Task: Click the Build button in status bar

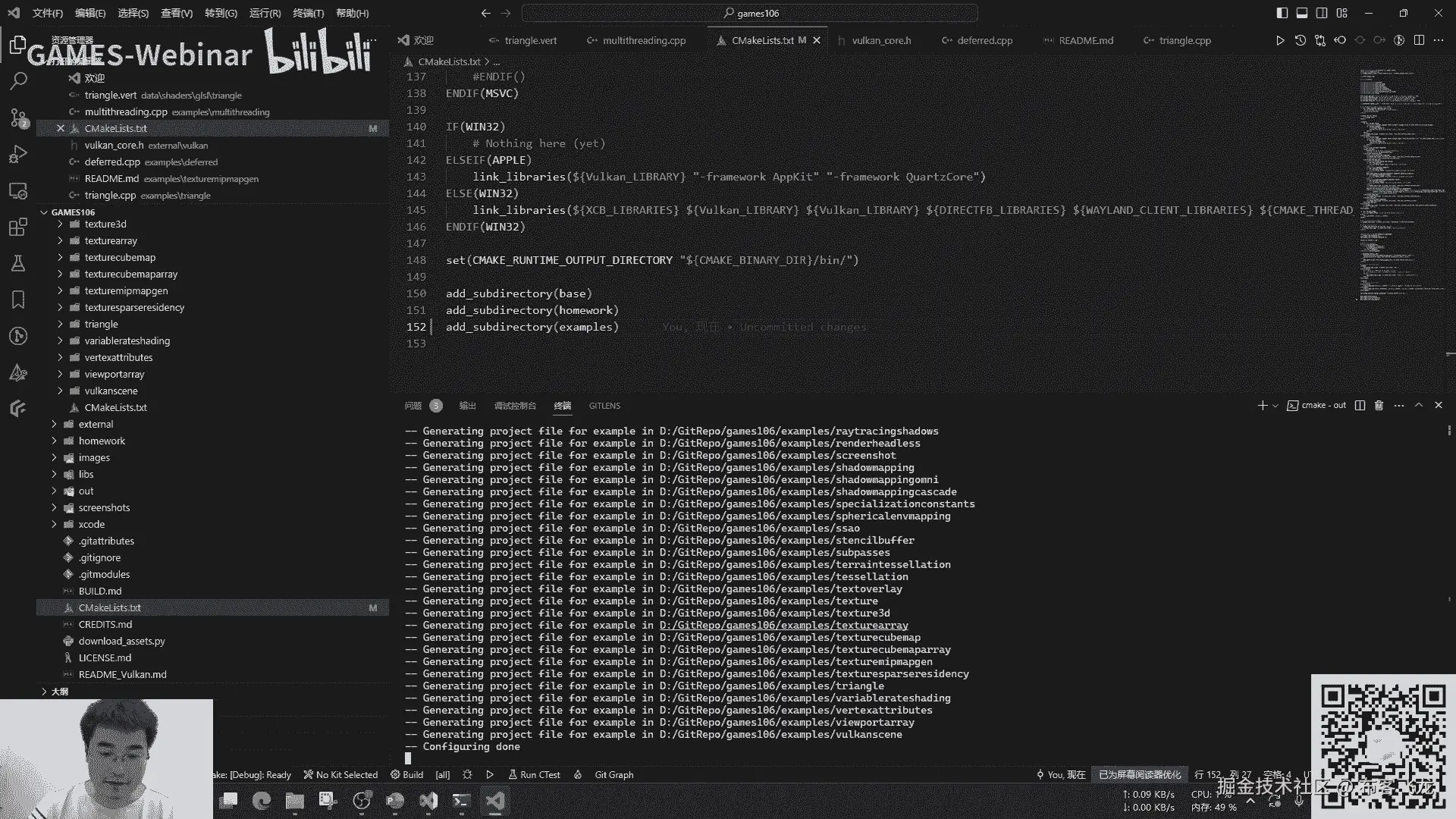Action: [407, 774]
